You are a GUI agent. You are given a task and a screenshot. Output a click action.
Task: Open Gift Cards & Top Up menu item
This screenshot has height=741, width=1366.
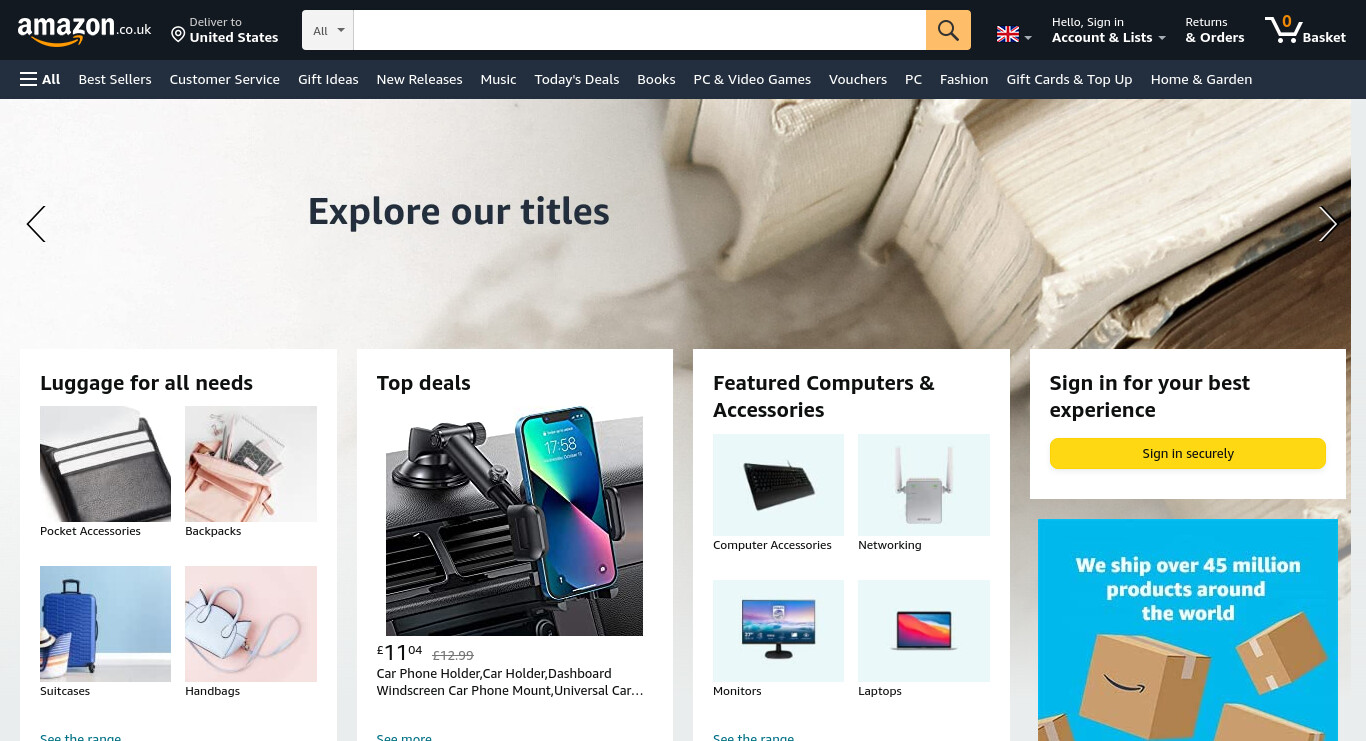pyautogui.click(x=1069, y=79)
